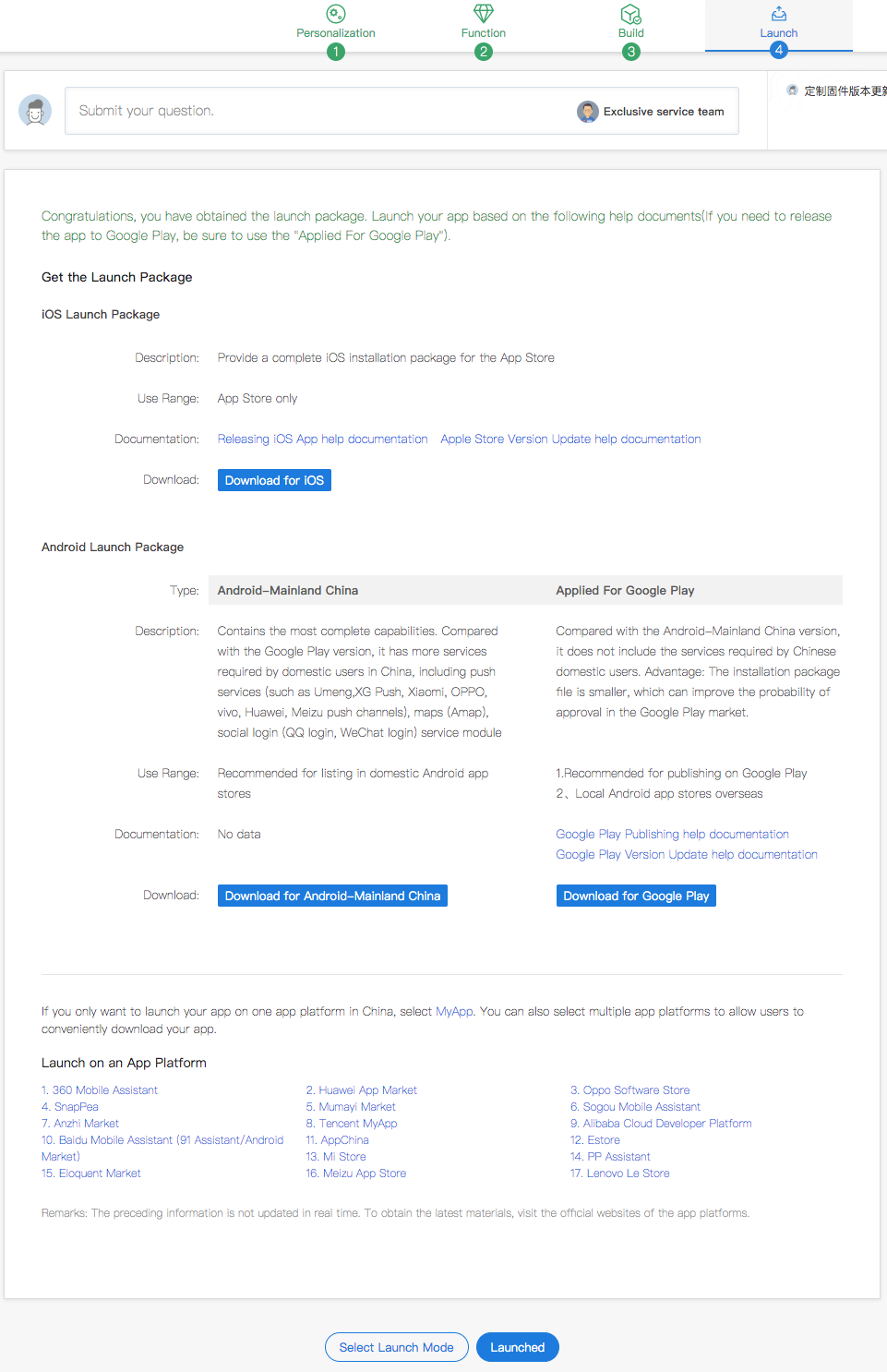
Task: Open Google Play Version Update help documentation
Action: (687, 855)
